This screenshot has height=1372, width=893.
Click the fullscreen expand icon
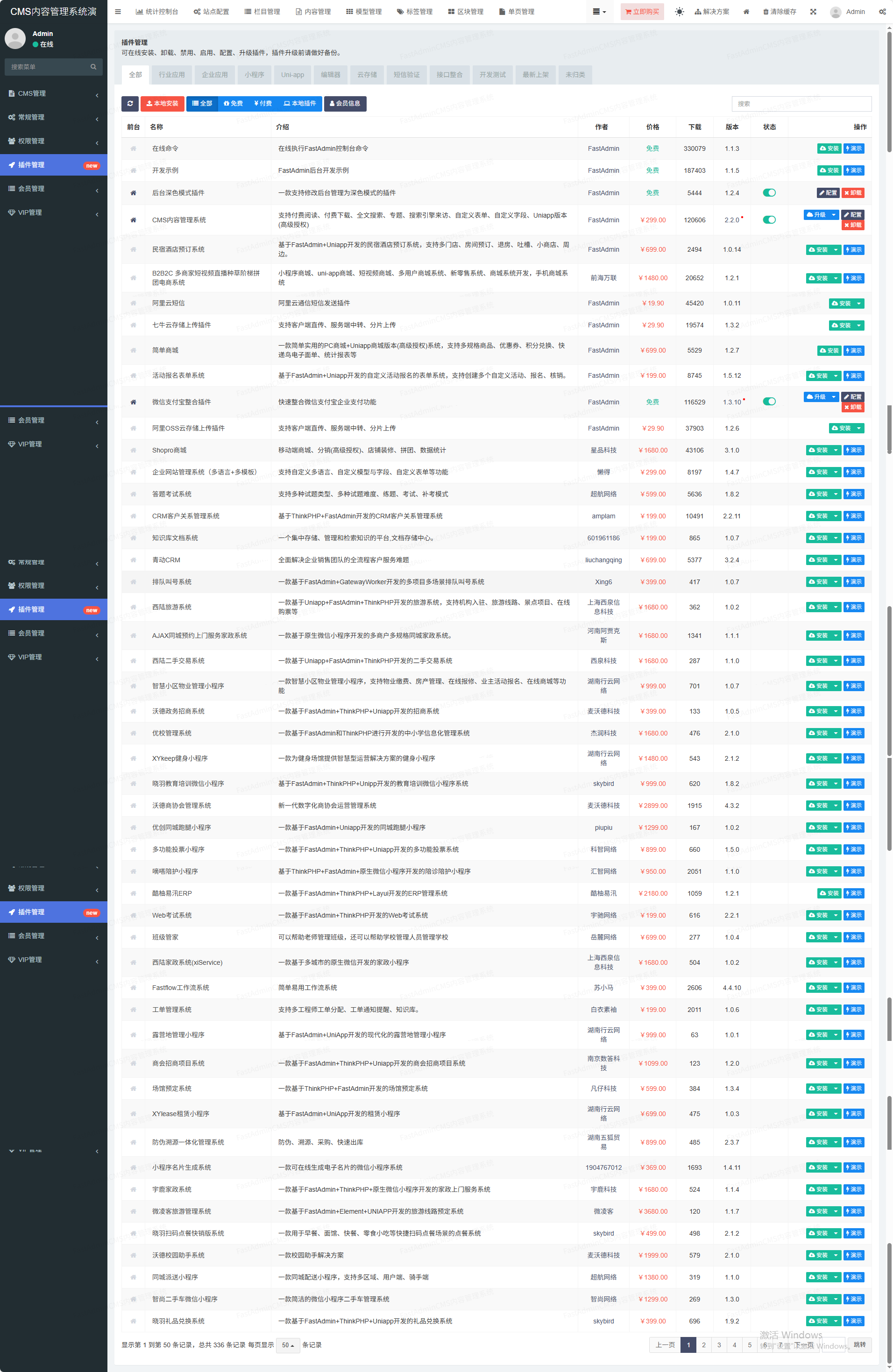point(813,12)
